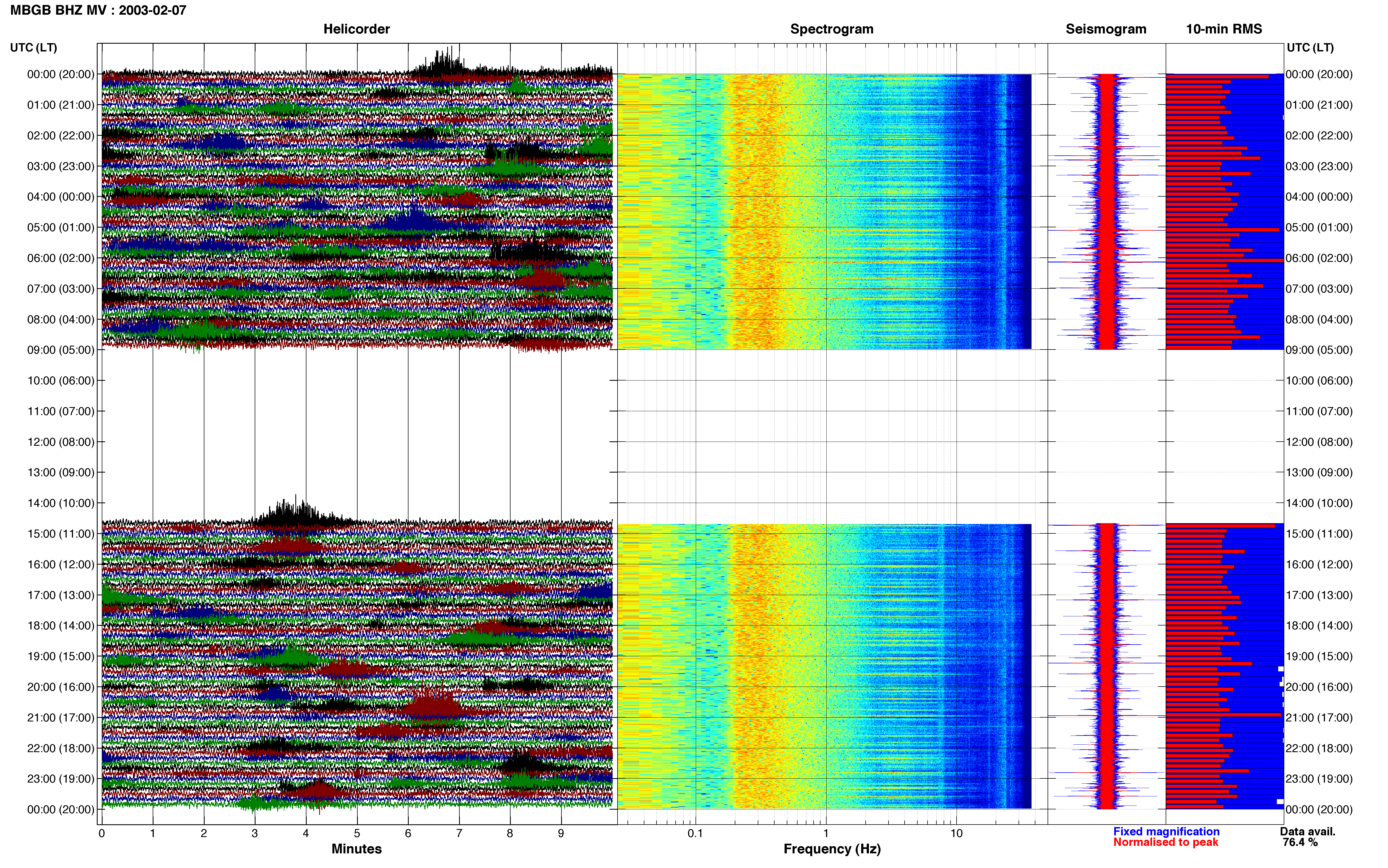Click the left '17:00 (13:00)' time label
Viewport: 1388px width, 868px height.
point(60,595)
